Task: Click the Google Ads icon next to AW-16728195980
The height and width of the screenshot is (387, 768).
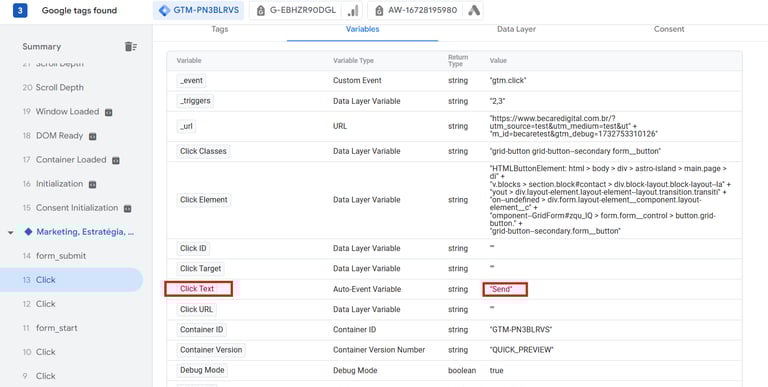Action: pyautogui.click(x=474, y=10)
